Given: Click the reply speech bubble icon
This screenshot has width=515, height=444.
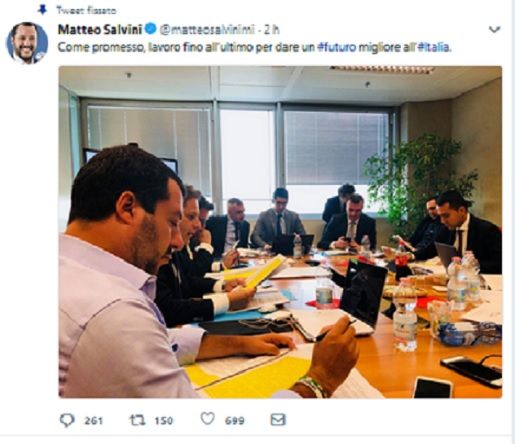Looking at the screenshot, I should tap(67, 420).
